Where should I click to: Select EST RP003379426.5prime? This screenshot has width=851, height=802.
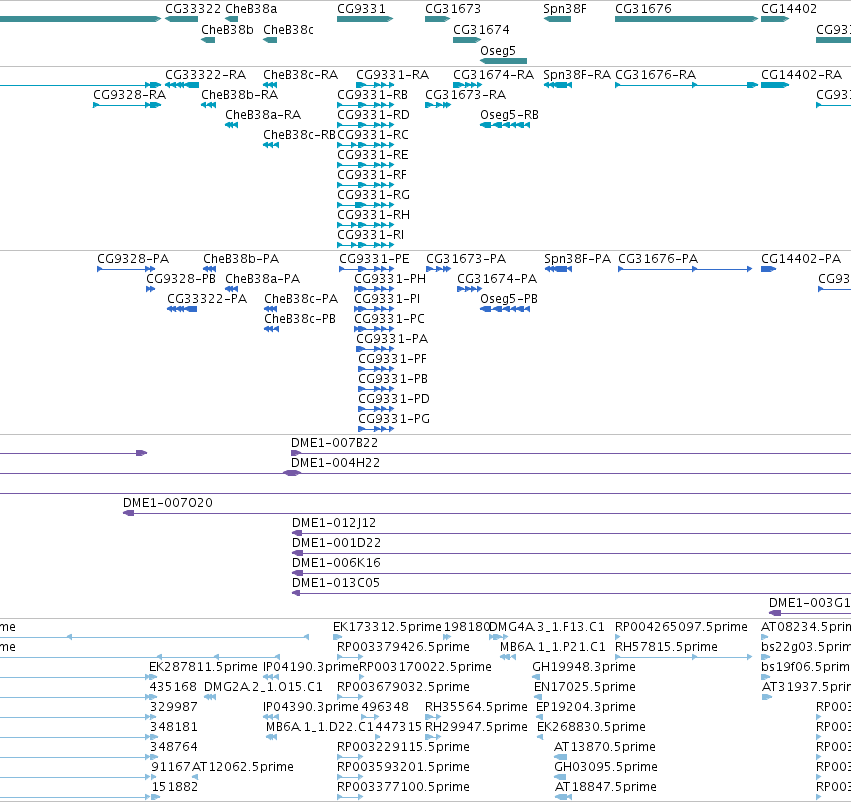pyautogui.click(x=403, y=647)
